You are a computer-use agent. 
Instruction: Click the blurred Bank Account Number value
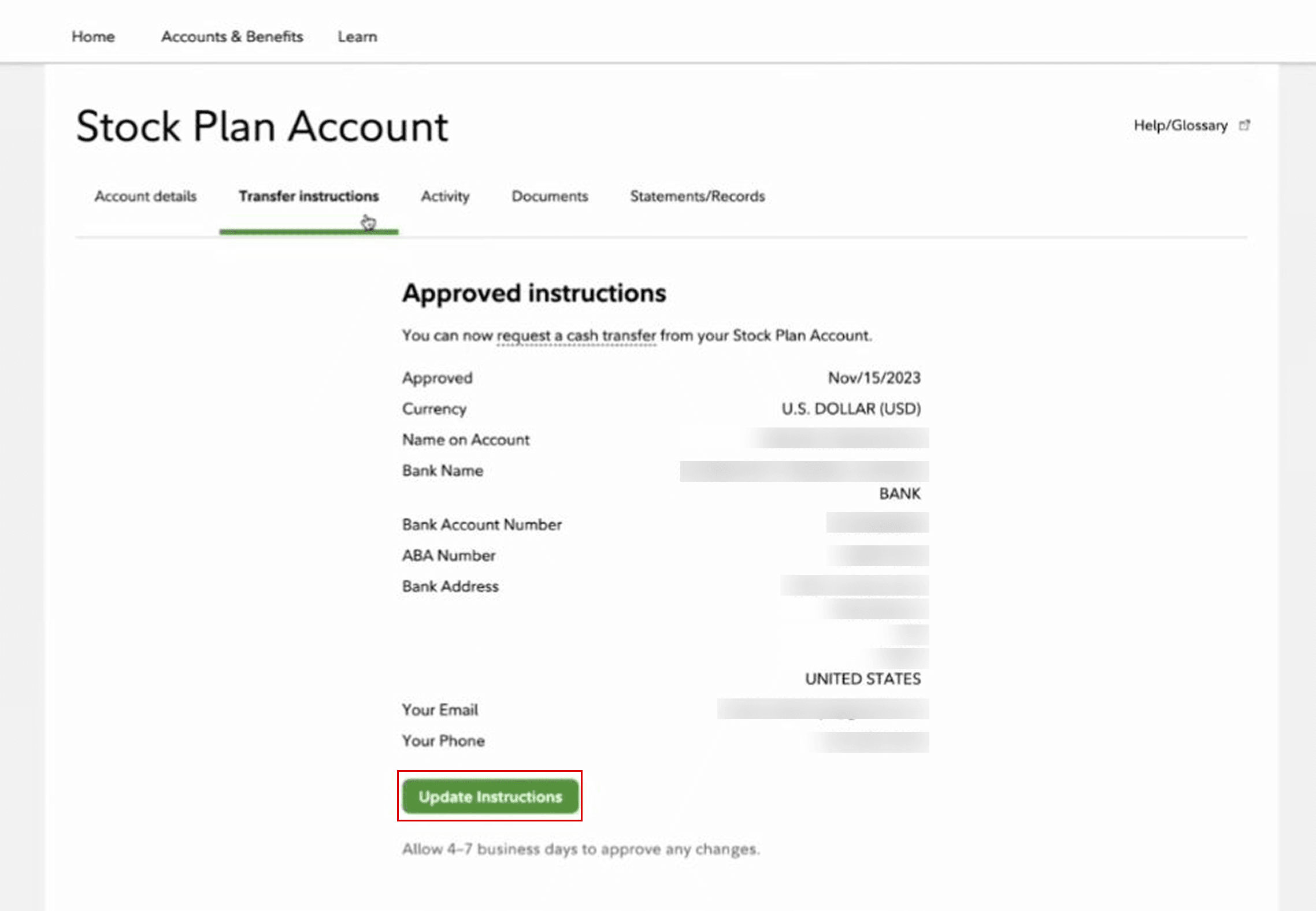(x=877, y=523)
